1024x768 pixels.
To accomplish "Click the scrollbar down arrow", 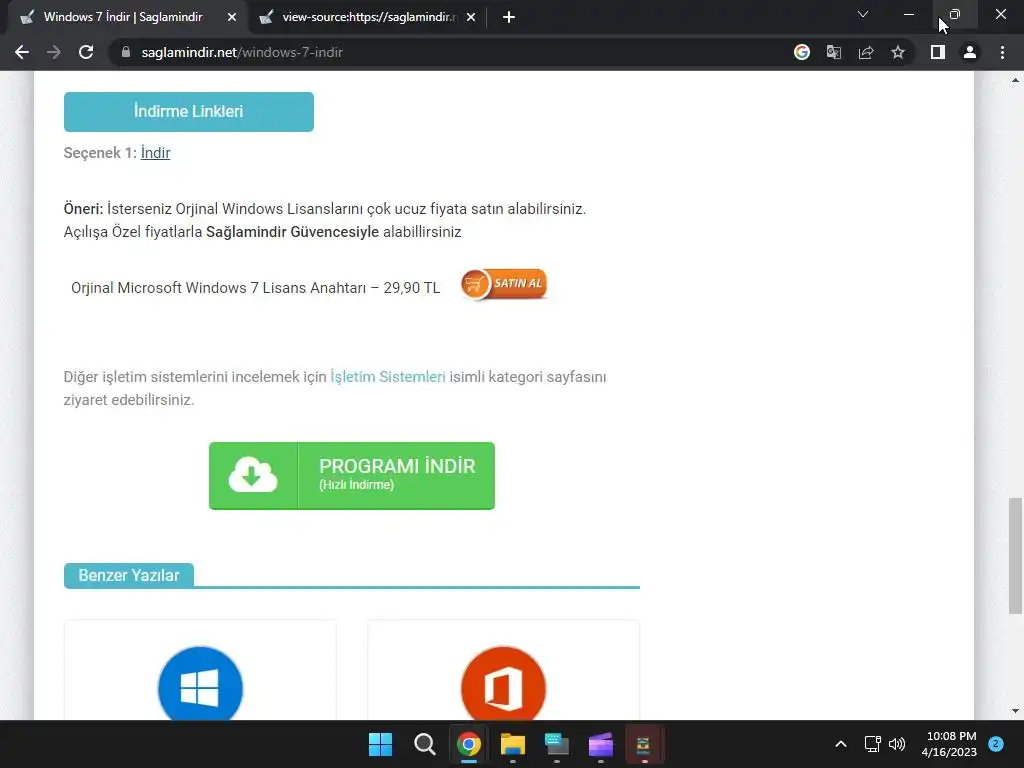I will (x=1015, y=711).
